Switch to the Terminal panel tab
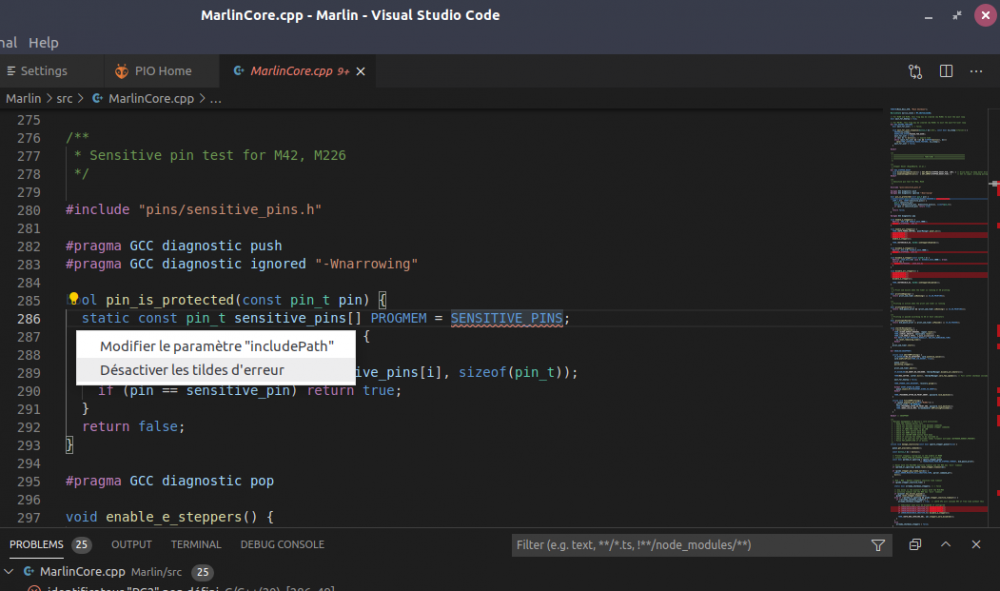This screenshot has width=1000, height=591. [196, 545]
